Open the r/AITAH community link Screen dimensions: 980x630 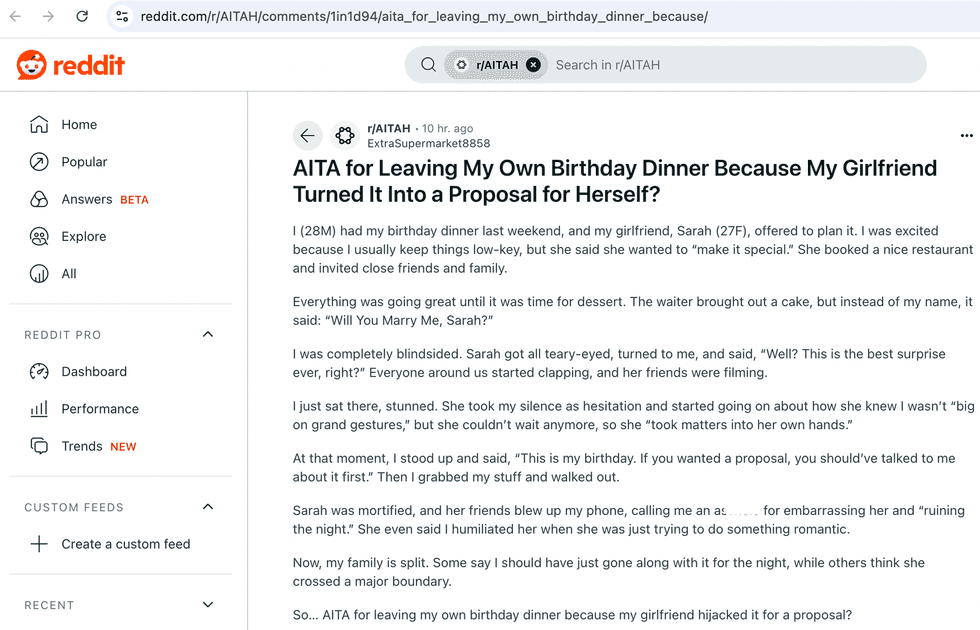pyautogui.click(x=389, y=128)
